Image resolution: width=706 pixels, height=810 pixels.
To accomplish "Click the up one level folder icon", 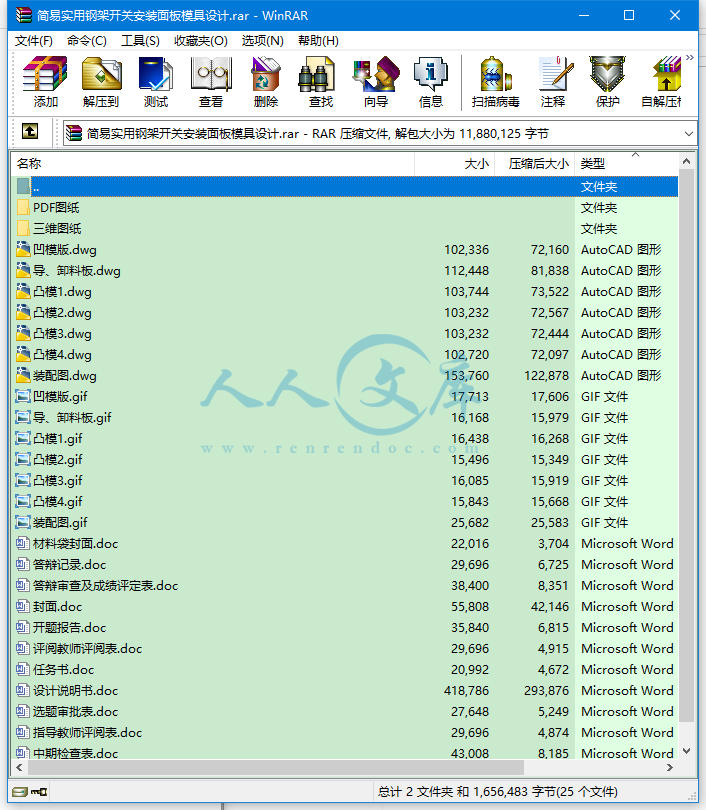I will click(x=30, y=132).
